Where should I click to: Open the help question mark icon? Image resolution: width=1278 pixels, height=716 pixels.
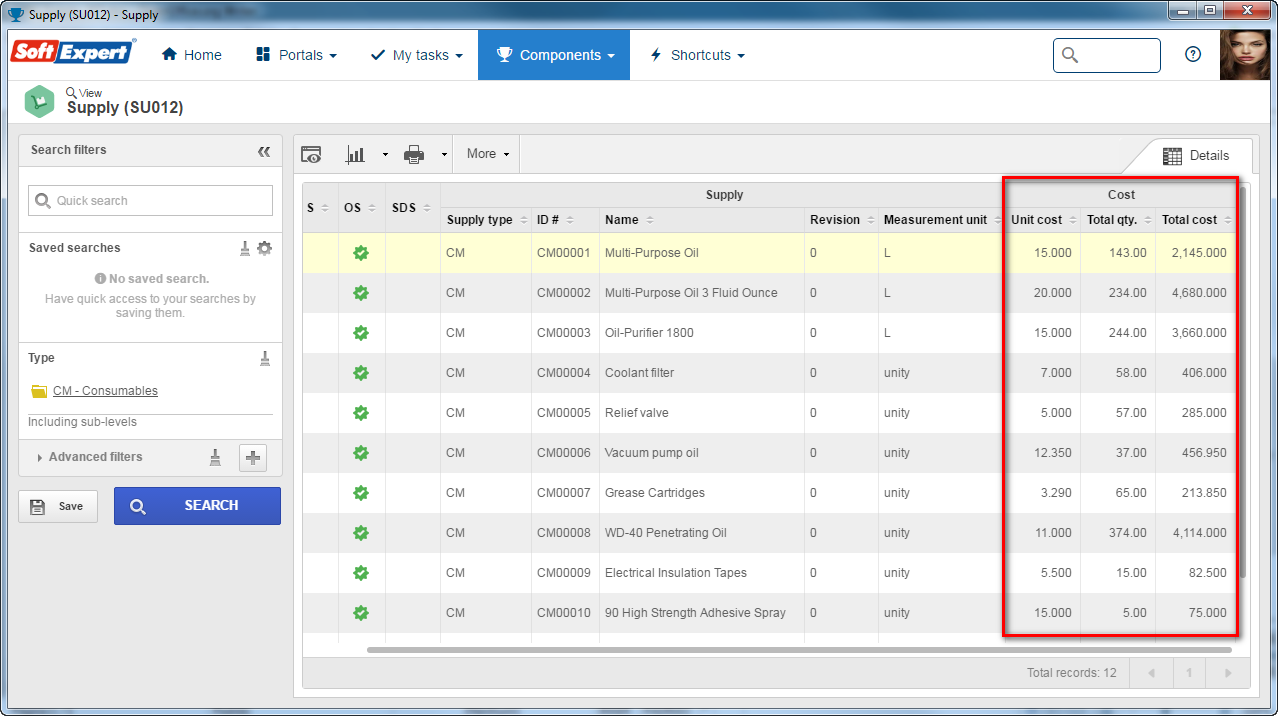tap(1193, 55)
